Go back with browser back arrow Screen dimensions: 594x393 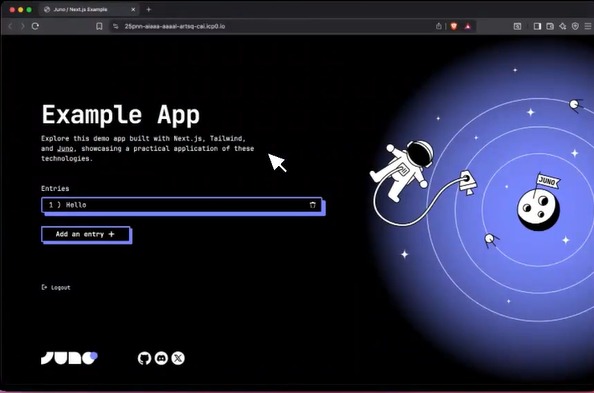[x=10, y=26]
